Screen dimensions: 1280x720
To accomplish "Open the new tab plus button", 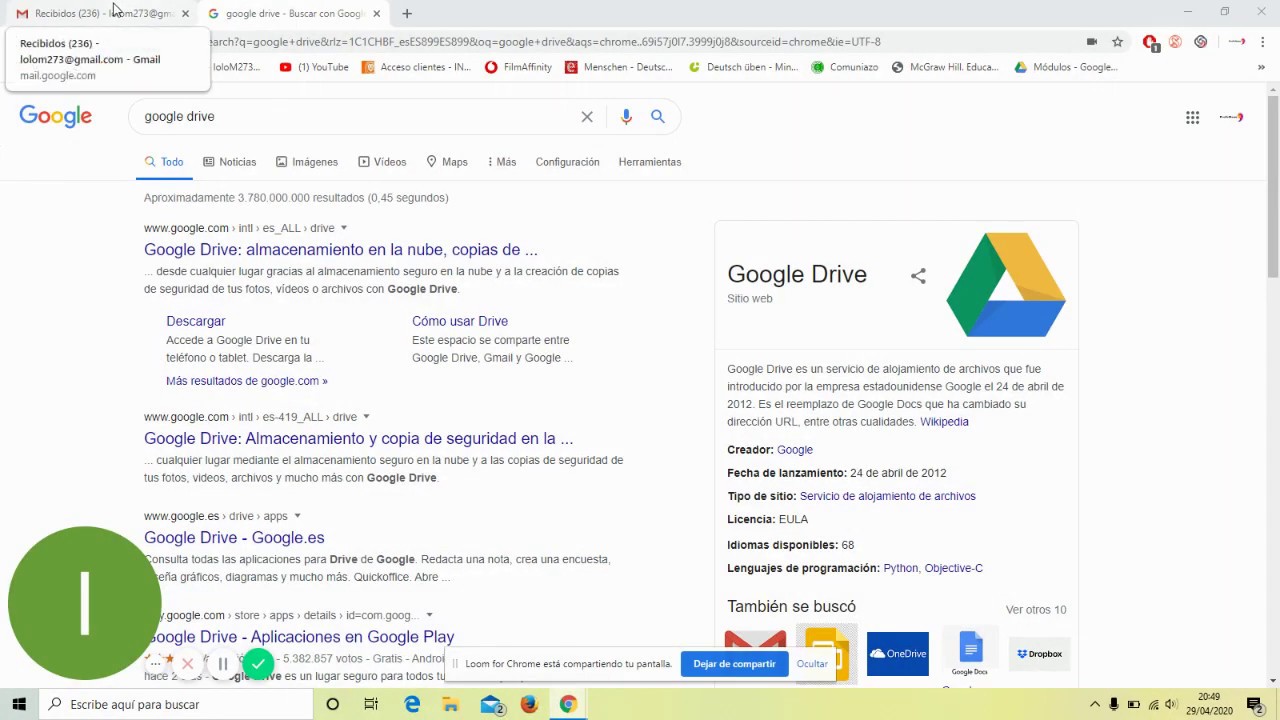I will tap(407, 14).
